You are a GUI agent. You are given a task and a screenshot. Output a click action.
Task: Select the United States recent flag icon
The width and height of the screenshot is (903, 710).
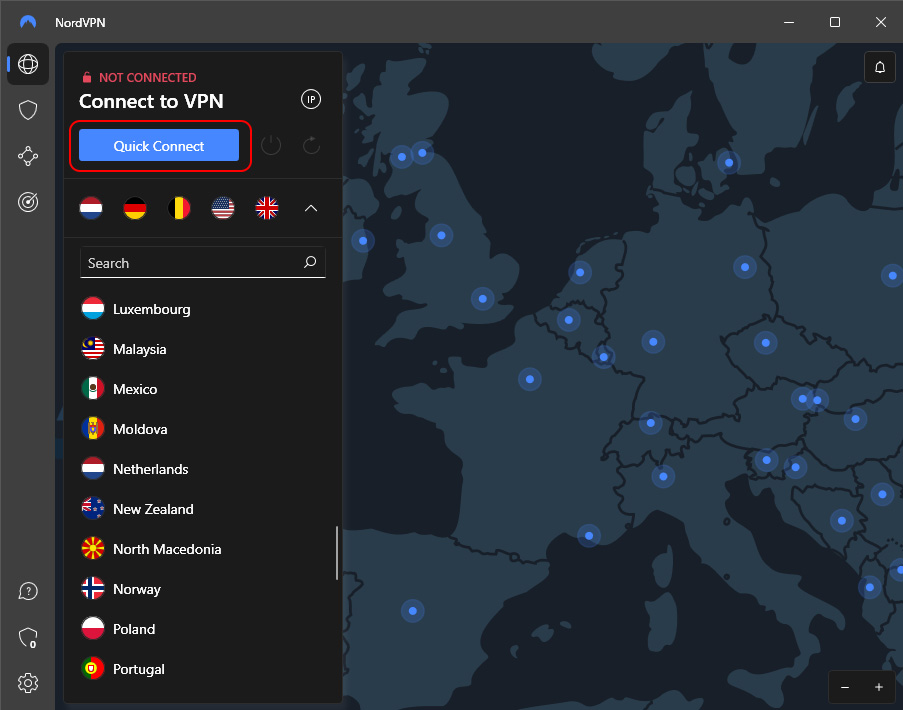(223, 208)
